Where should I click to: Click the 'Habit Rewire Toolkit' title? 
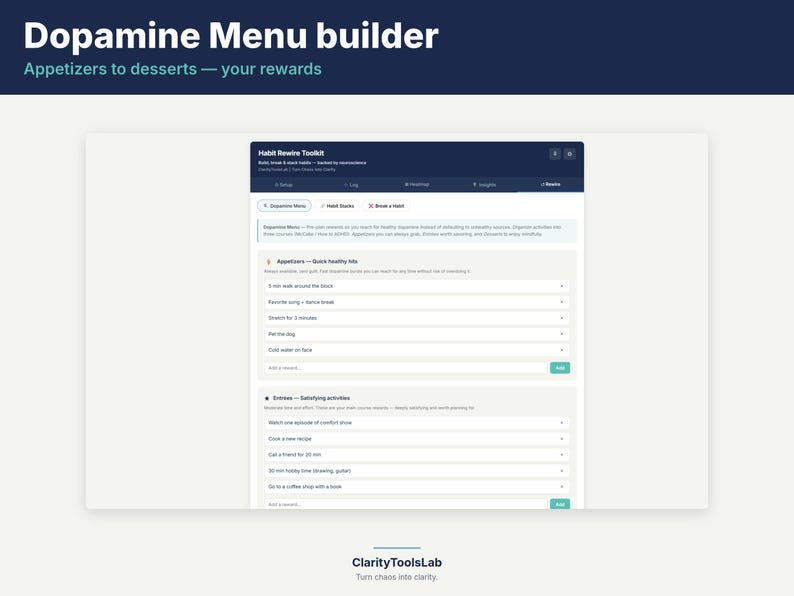click(291, 153)
